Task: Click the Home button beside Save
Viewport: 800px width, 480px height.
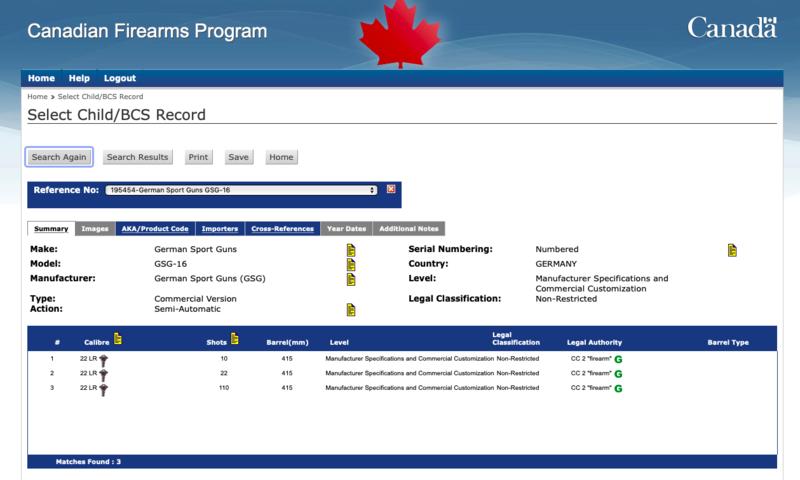Action: pos(281,157)
